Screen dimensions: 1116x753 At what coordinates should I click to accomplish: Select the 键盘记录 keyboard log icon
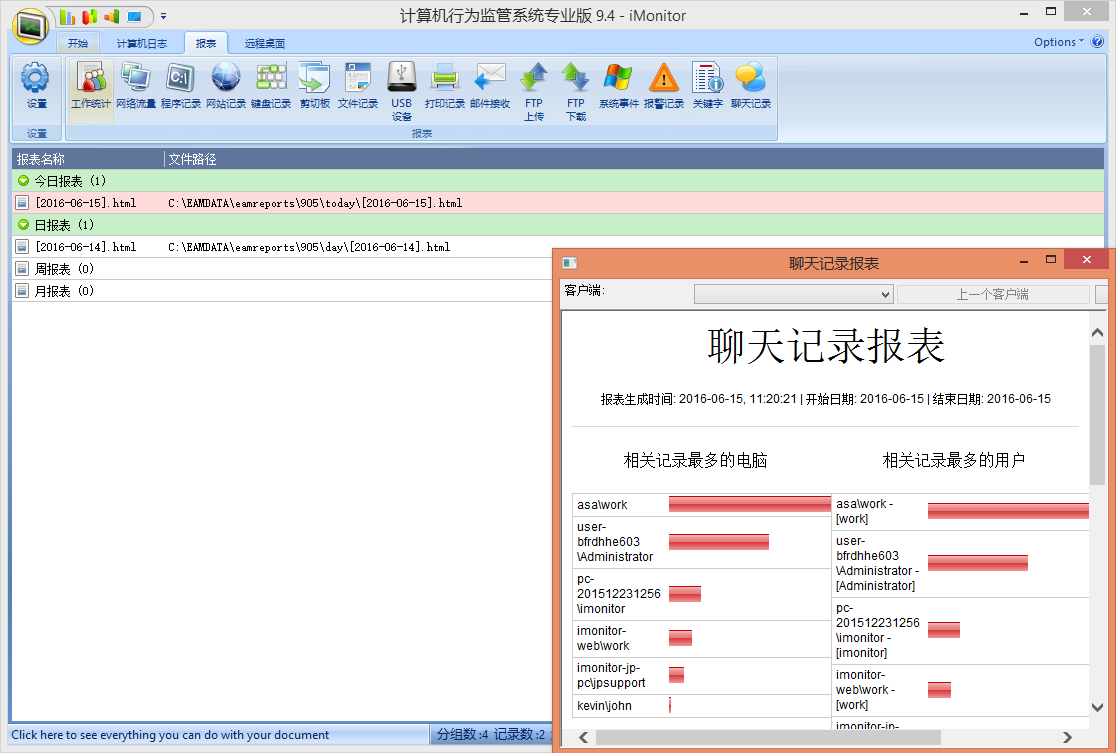click(270, 85)
